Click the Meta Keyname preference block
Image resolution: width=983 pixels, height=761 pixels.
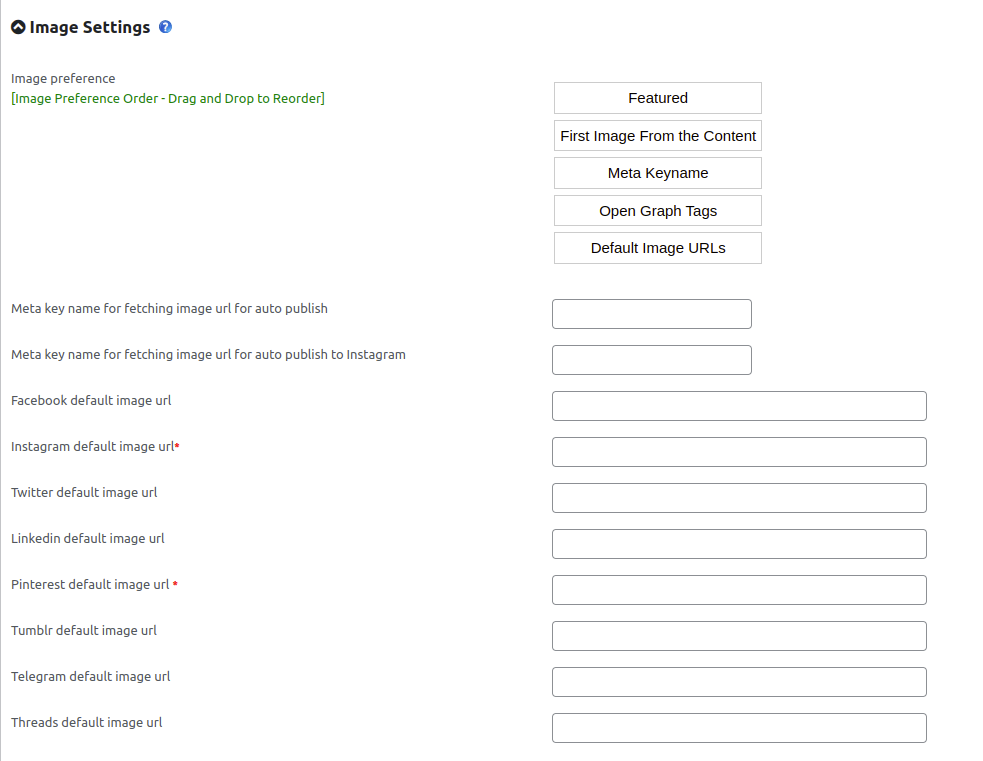657,172
